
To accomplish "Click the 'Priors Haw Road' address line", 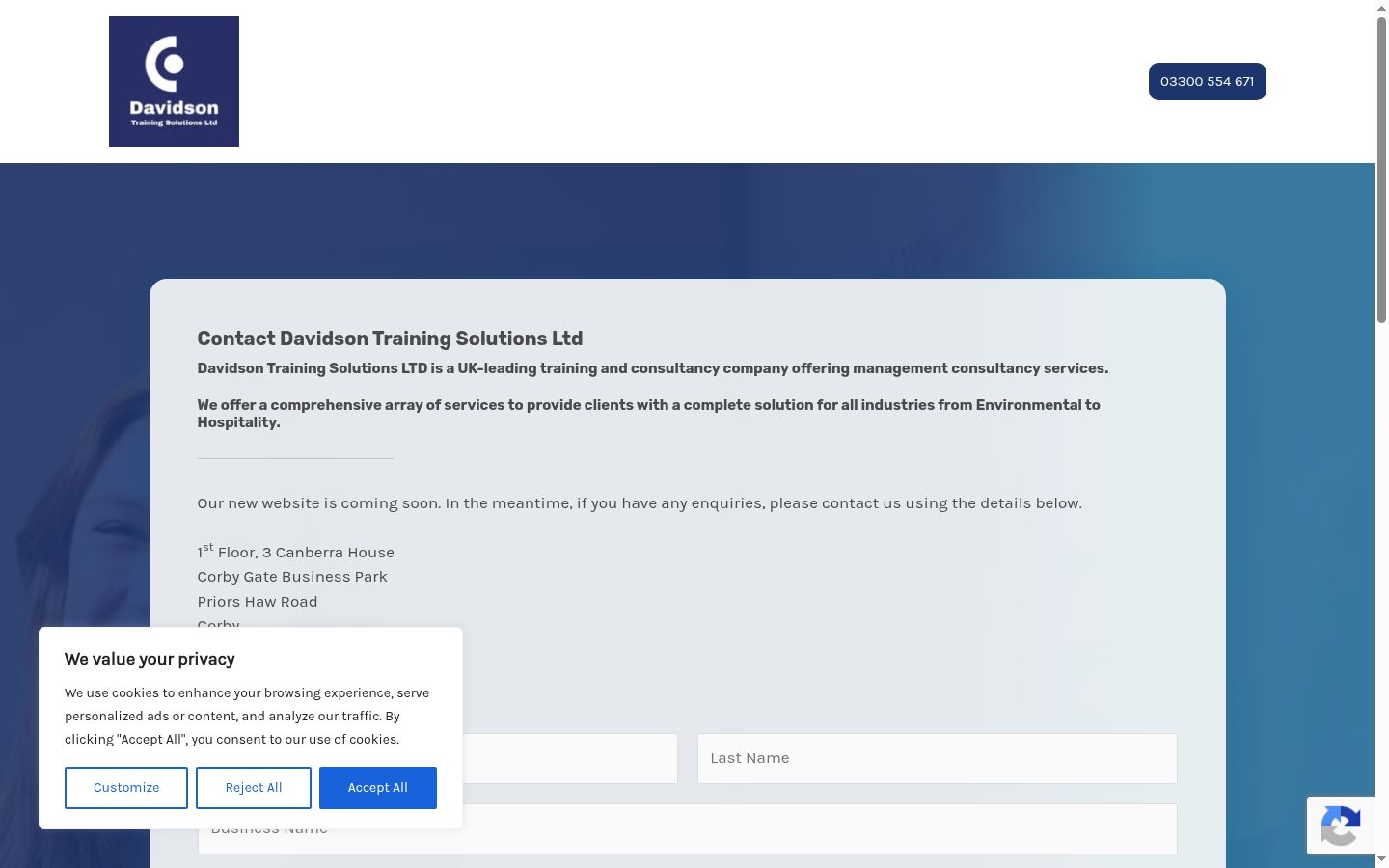I will click(x=258, y=602).
